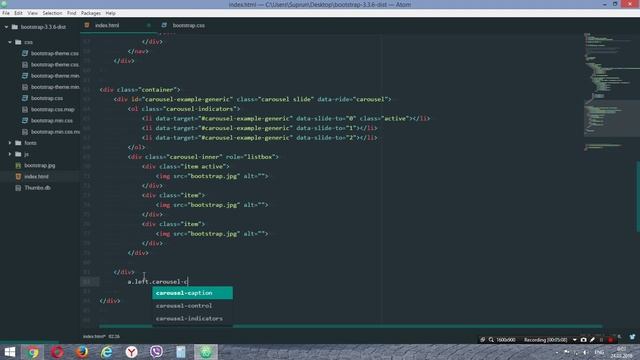The width and height of the screenshot is (640, 360).
Task: Click the leftmost recorder toolbar icon
Action: click(482, 340)
